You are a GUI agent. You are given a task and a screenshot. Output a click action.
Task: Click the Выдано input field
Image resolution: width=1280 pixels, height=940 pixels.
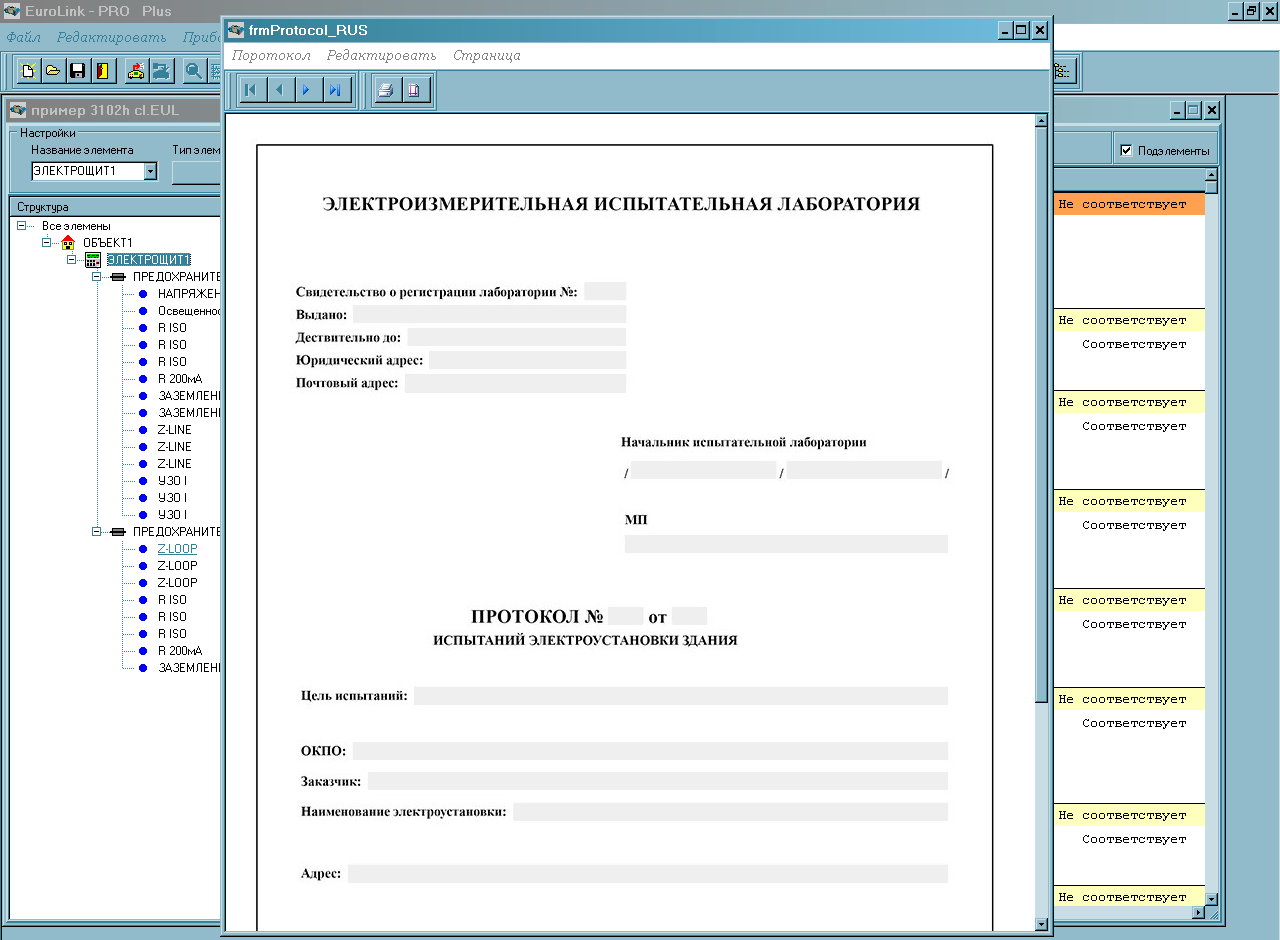(x=489, y=314)
